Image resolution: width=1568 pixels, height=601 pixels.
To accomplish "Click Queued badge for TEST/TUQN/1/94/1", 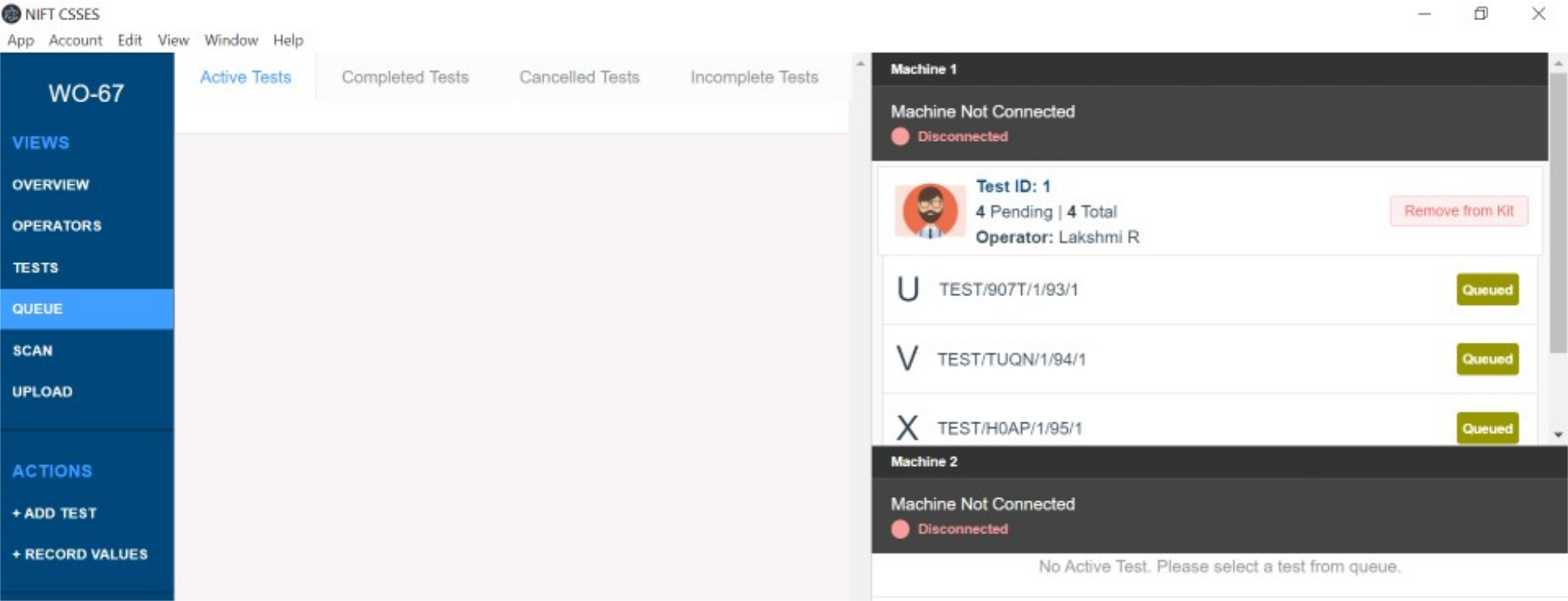I will click(x=1488, y=359).
